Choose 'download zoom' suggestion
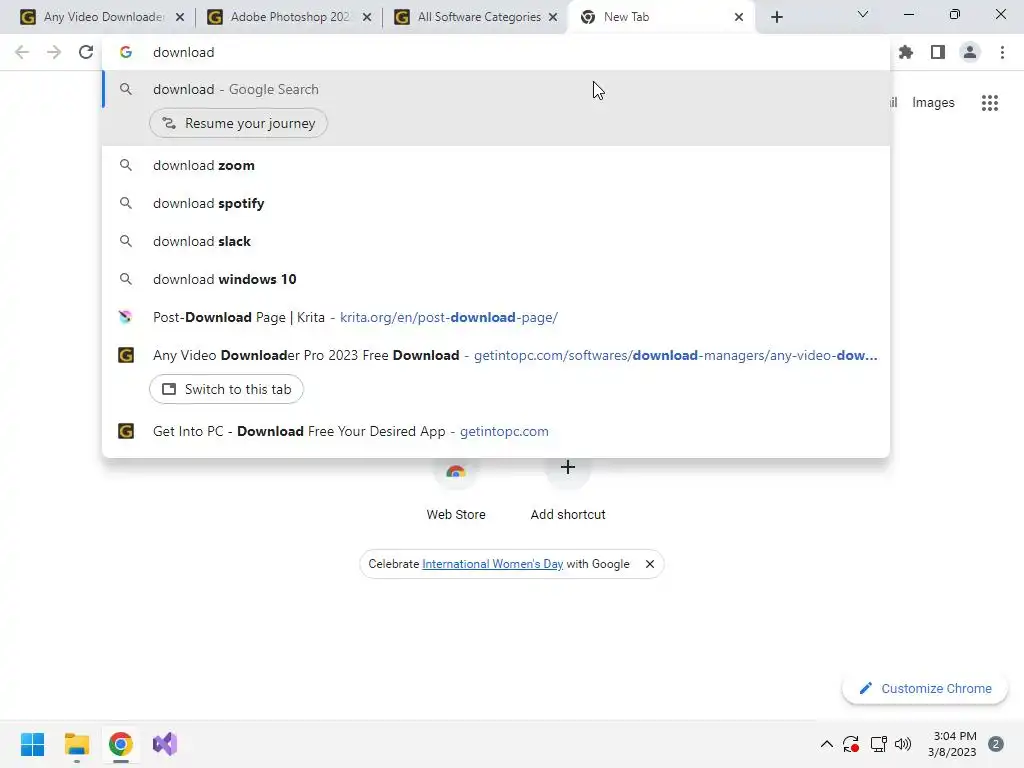The height and width of the screenshot is (768, 1024). tap(496, 165)
